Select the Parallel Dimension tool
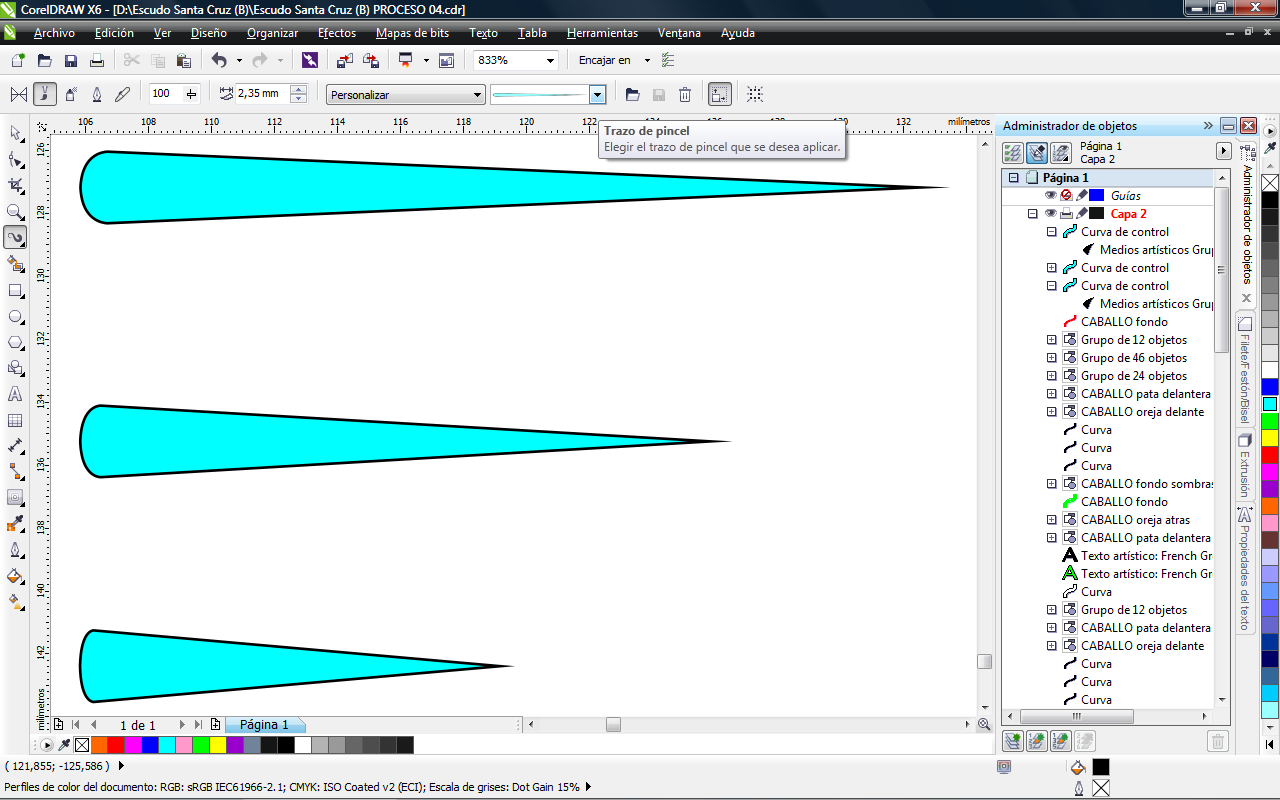1280x800 pixels. pos(15,446)
